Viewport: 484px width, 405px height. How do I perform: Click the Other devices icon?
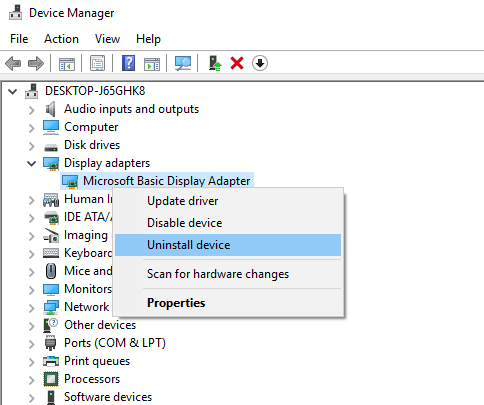(51, 325)
